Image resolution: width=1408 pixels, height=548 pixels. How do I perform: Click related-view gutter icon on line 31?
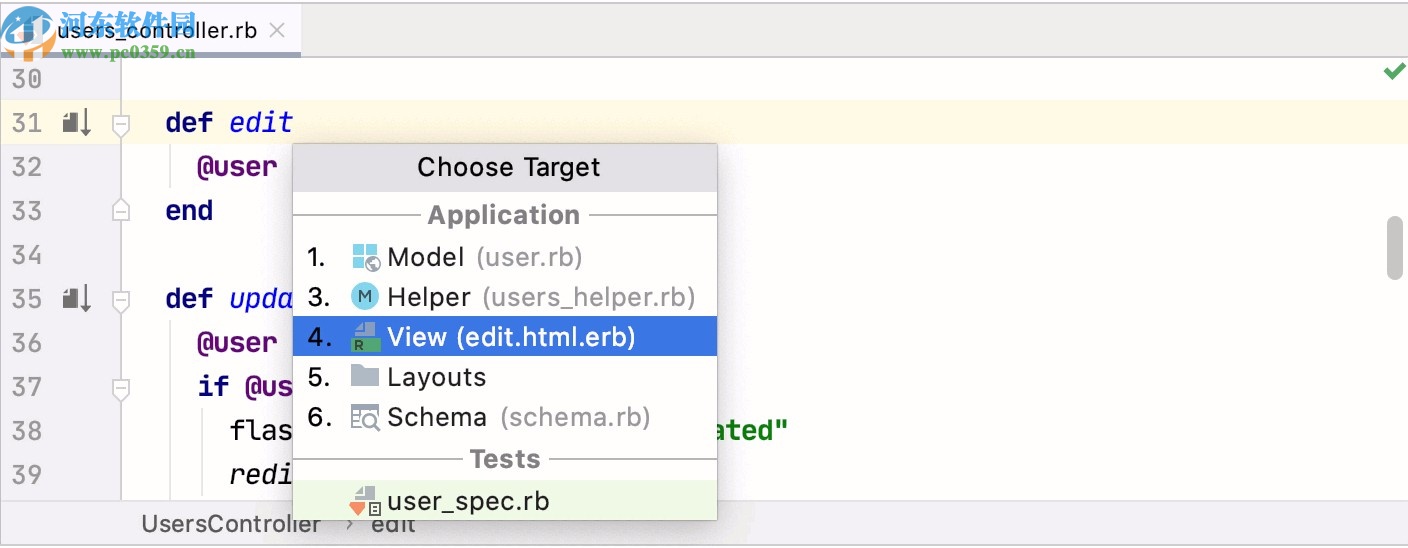click(x=77, y=123)
